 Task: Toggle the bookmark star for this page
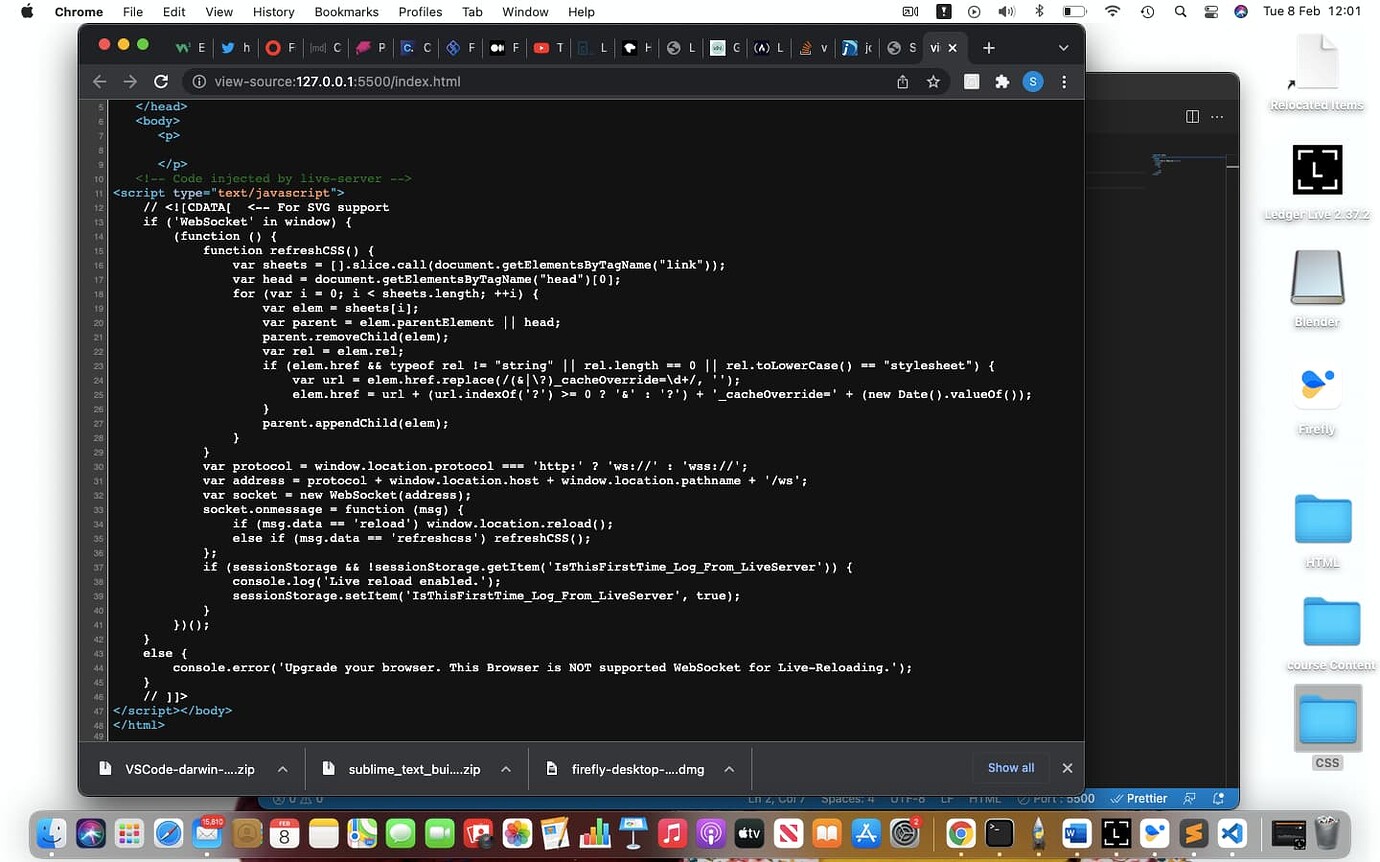coord(934,82)
